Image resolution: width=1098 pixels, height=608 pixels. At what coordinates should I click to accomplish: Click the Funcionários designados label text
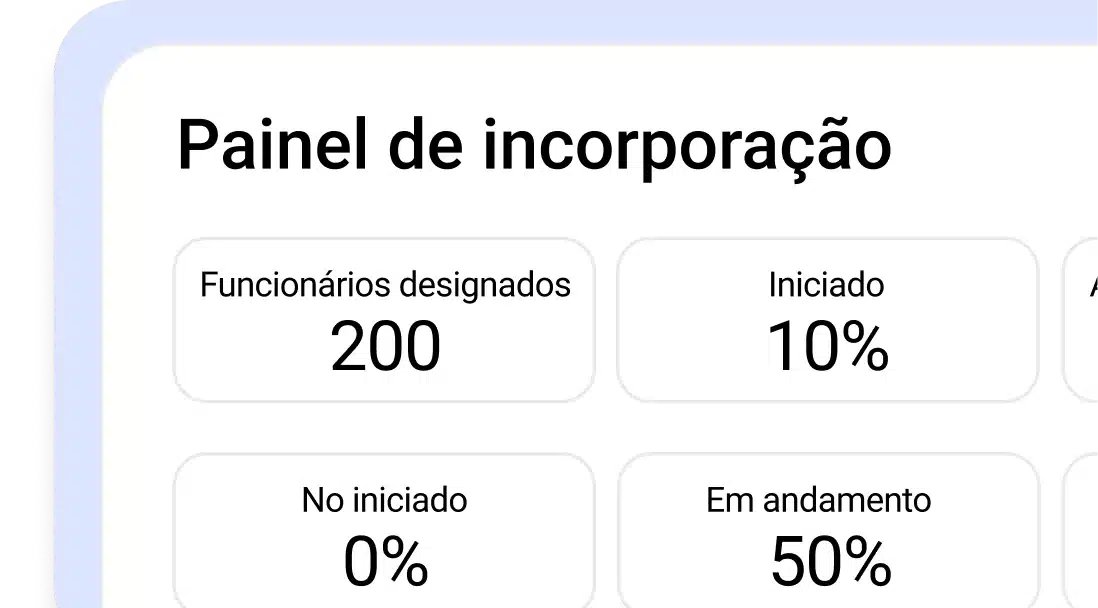pyautogui.click(x=386, y=285)
